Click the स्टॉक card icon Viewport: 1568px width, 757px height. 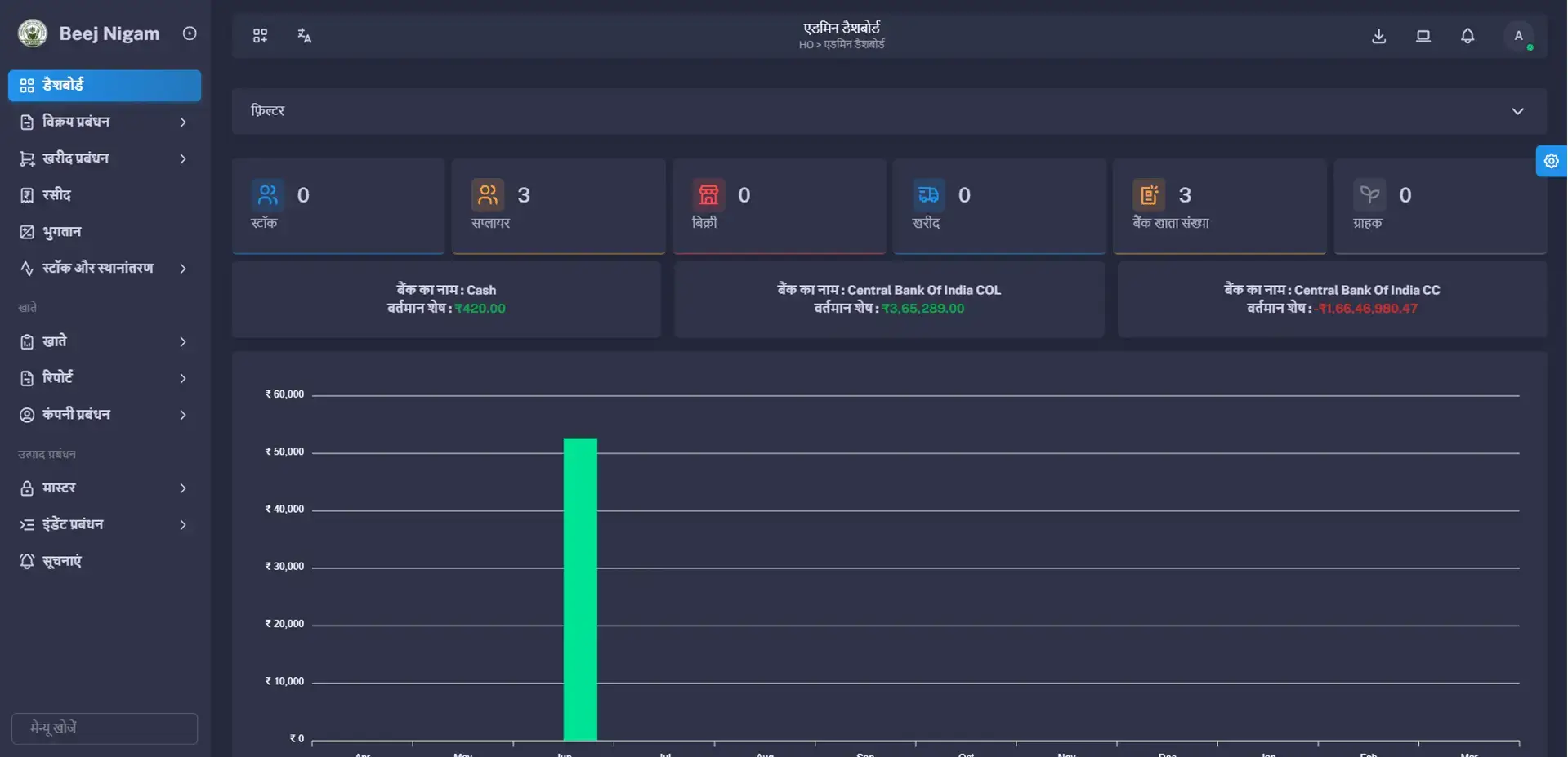[268, 194]
